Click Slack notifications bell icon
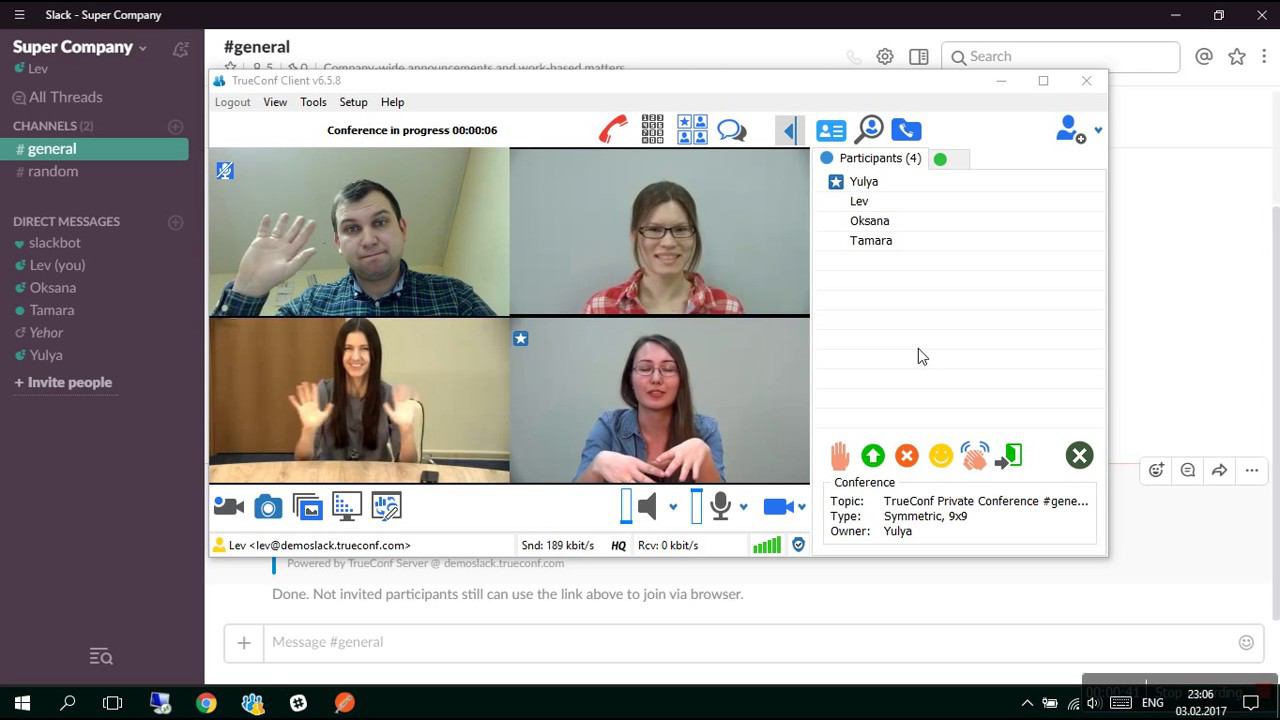 click(180, 49)
